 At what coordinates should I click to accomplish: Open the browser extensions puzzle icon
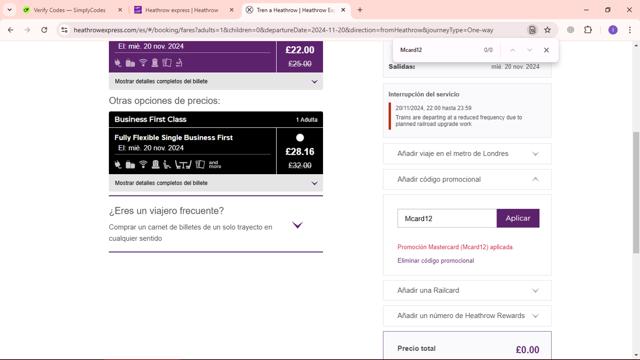588,30
